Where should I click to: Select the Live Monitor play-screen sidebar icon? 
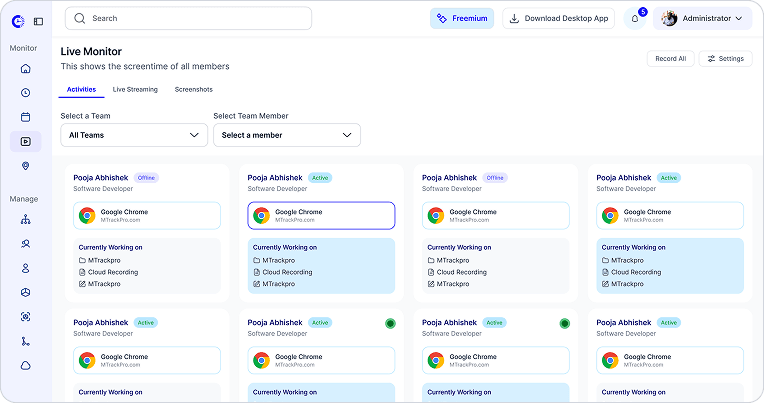click(26, 141)
